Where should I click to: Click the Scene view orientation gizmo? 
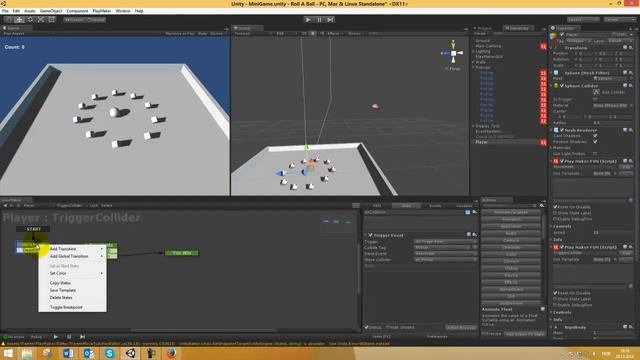[453, 53]
